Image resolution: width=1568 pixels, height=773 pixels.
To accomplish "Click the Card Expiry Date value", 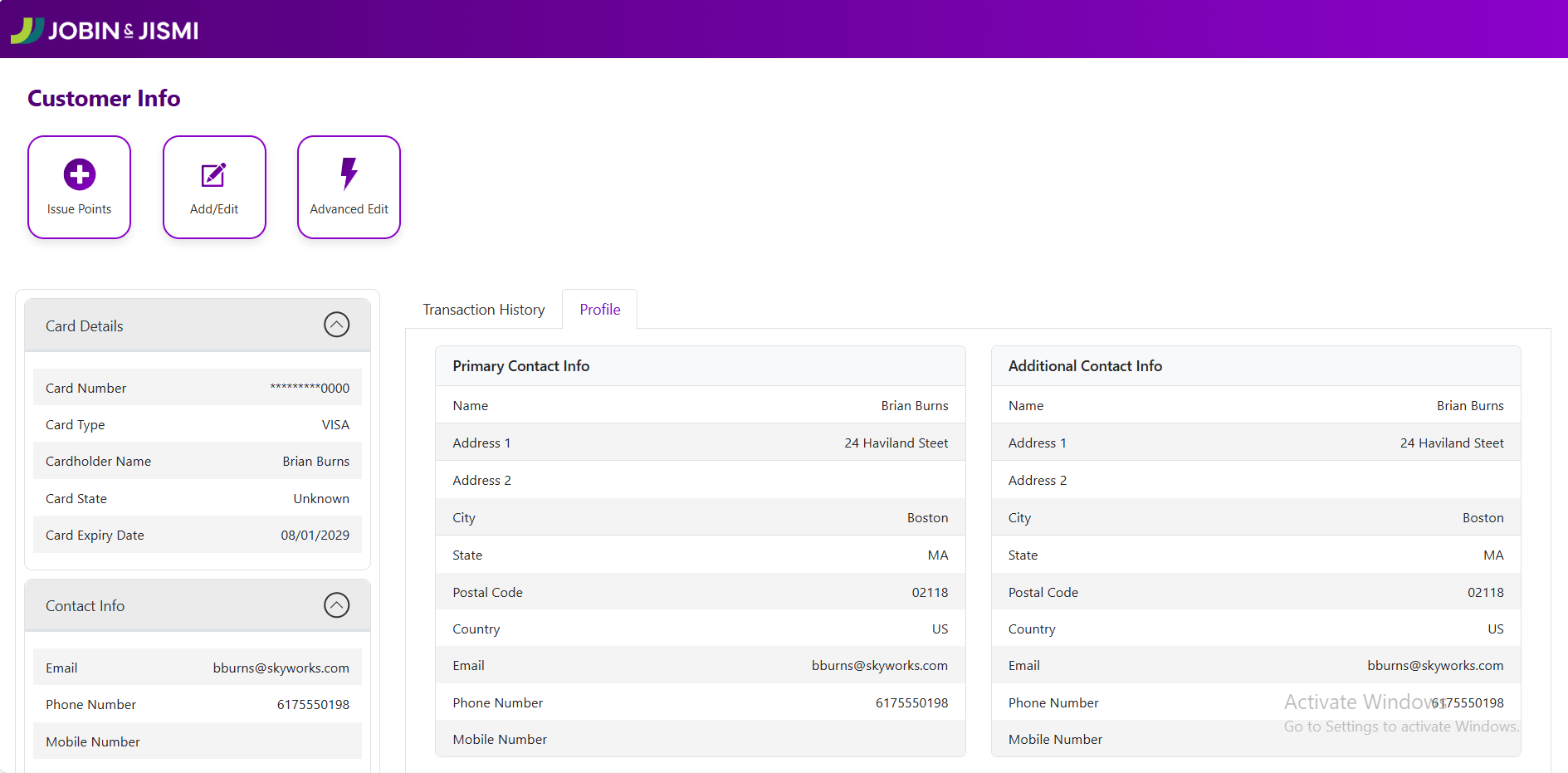I will click(x=315, y=536).
